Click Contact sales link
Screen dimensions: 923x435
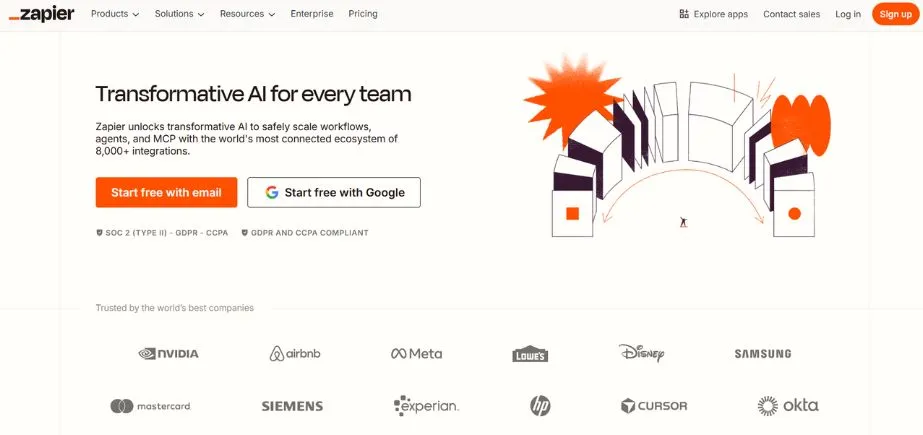791,14
